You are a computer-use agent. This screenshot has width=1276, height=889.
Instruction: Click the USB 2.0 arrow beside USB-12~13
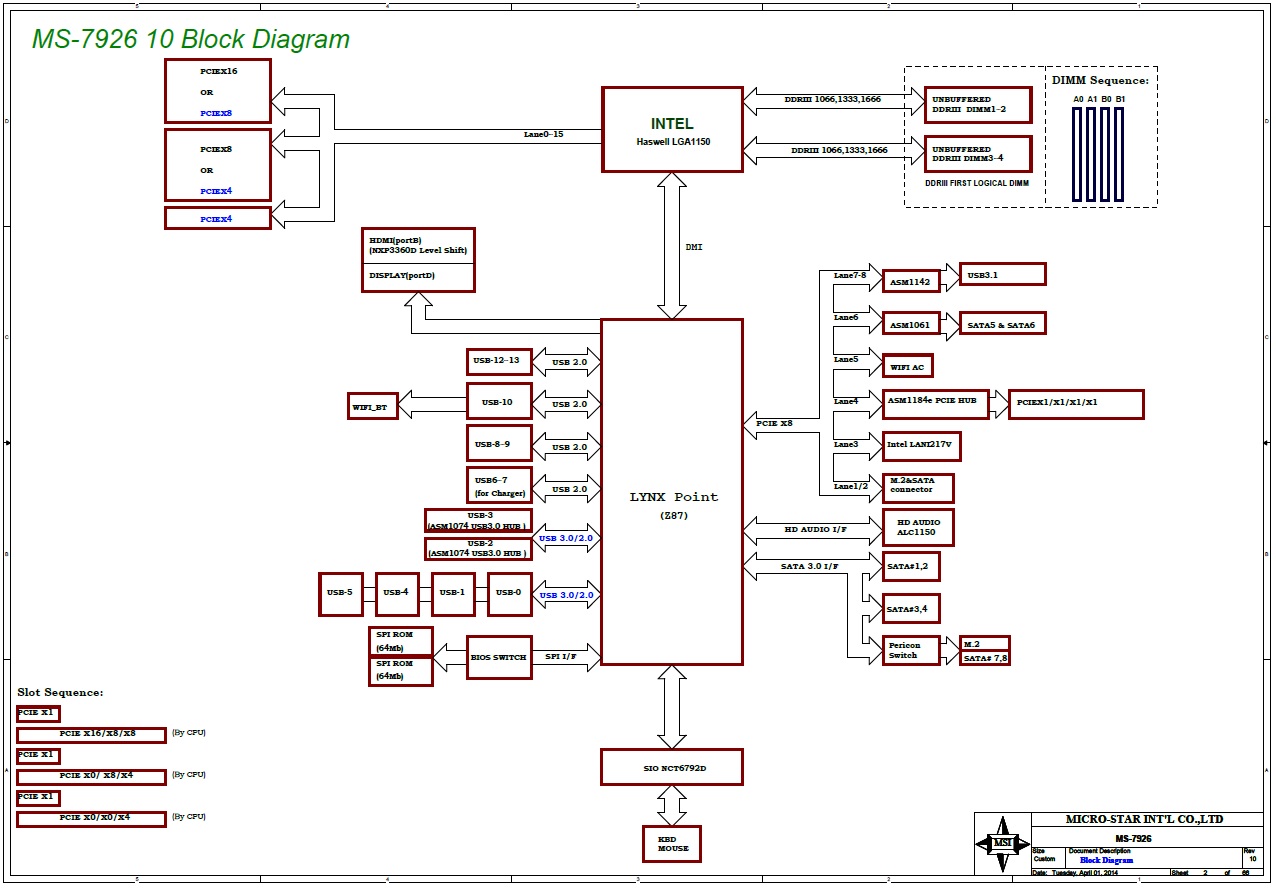coord(567,361)
